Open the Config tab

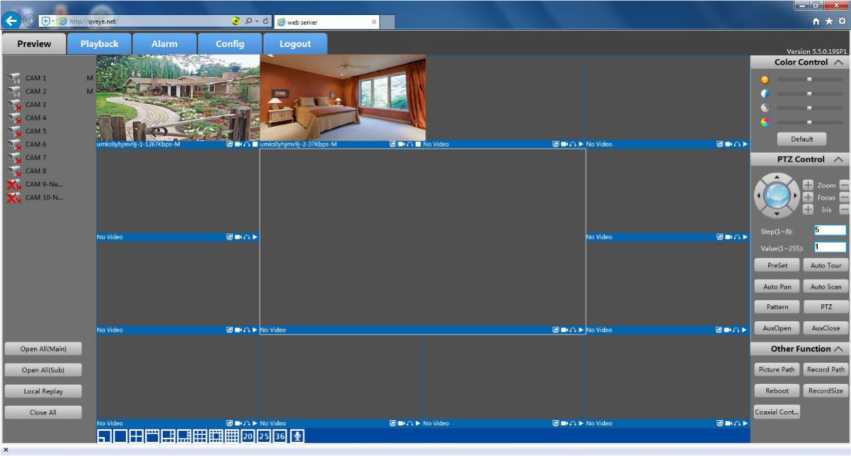[x=229, y=44]
